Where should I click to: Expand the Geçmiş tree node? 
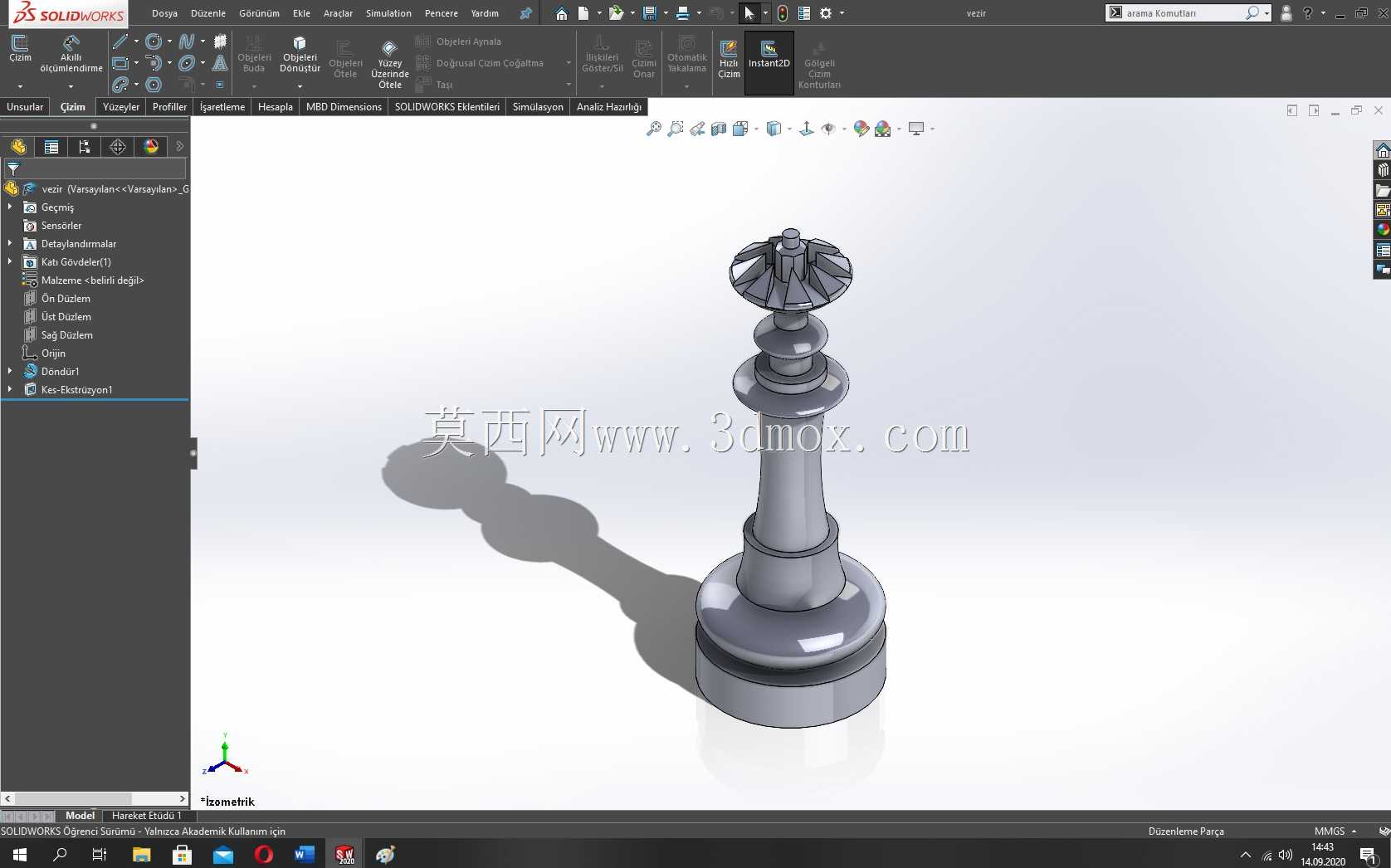[x=10, y=207]
